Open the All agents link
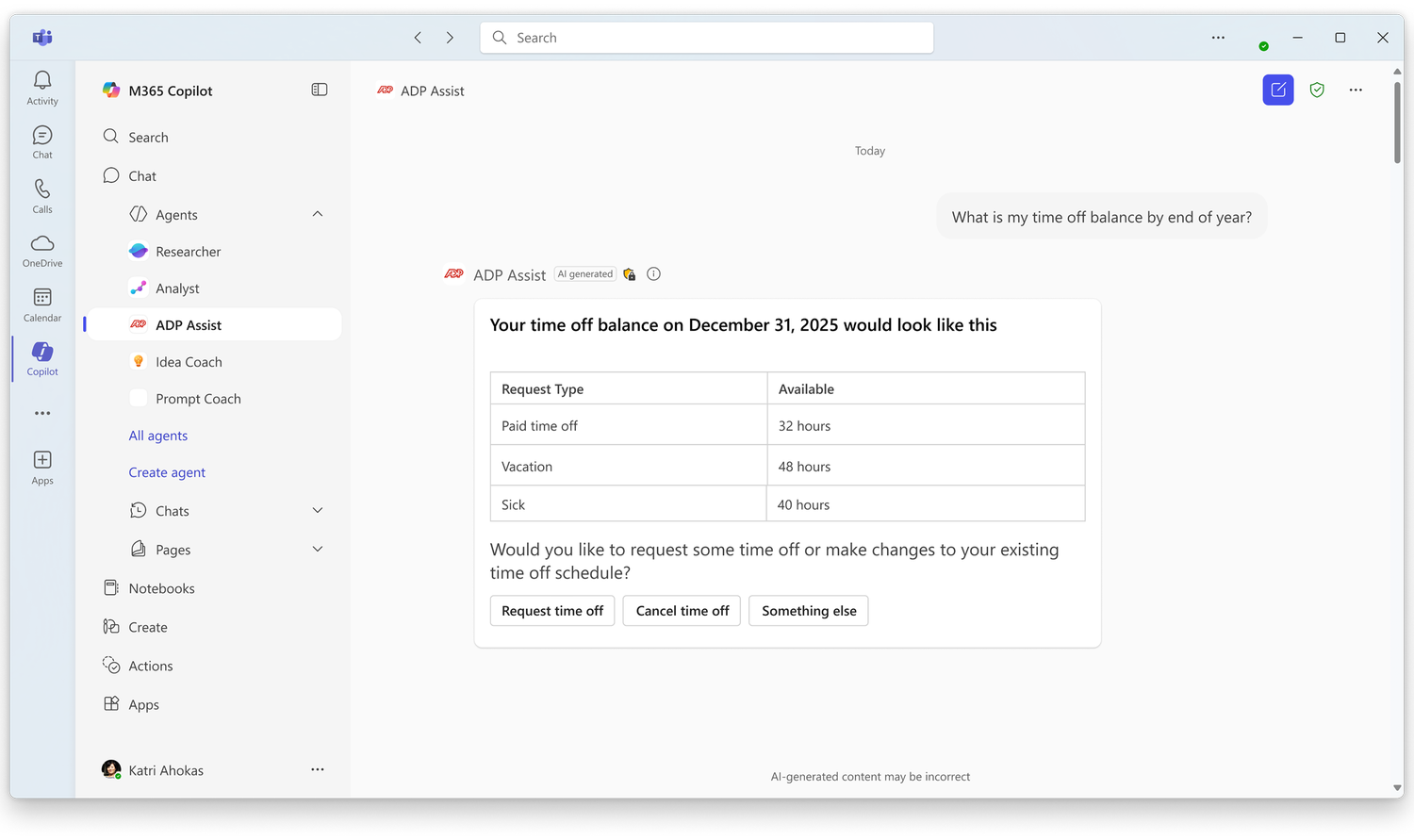 [158, 436]
